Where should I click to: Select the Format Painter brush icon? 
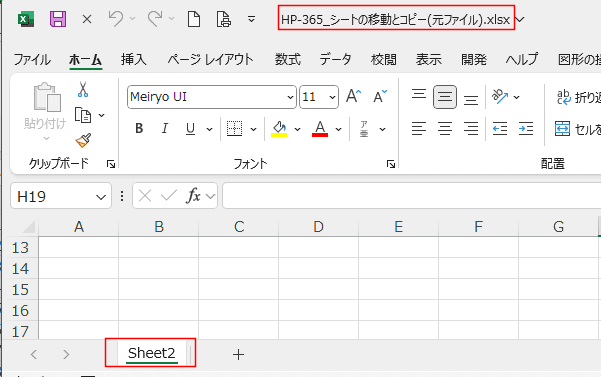pos(83,141)
